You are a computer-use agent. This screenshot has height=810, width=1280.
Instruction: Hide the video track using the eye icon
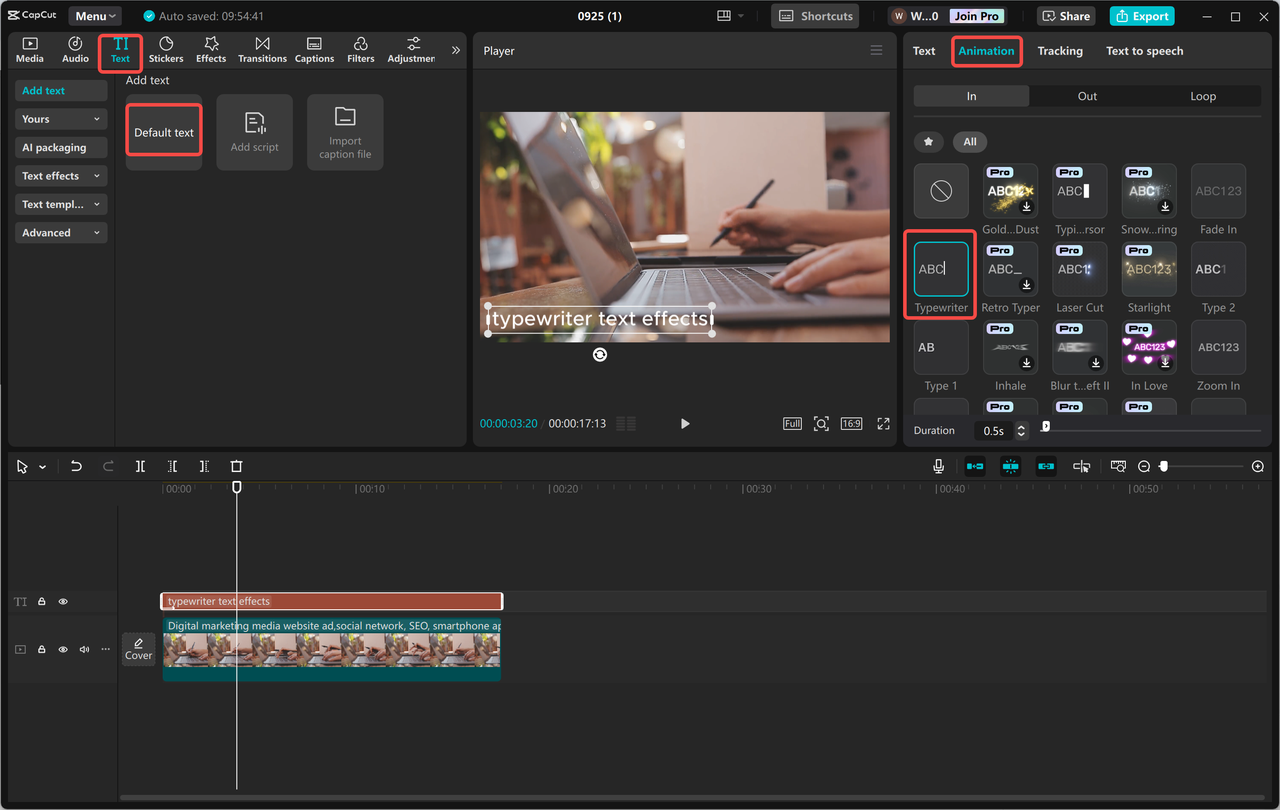click(62, 649)
